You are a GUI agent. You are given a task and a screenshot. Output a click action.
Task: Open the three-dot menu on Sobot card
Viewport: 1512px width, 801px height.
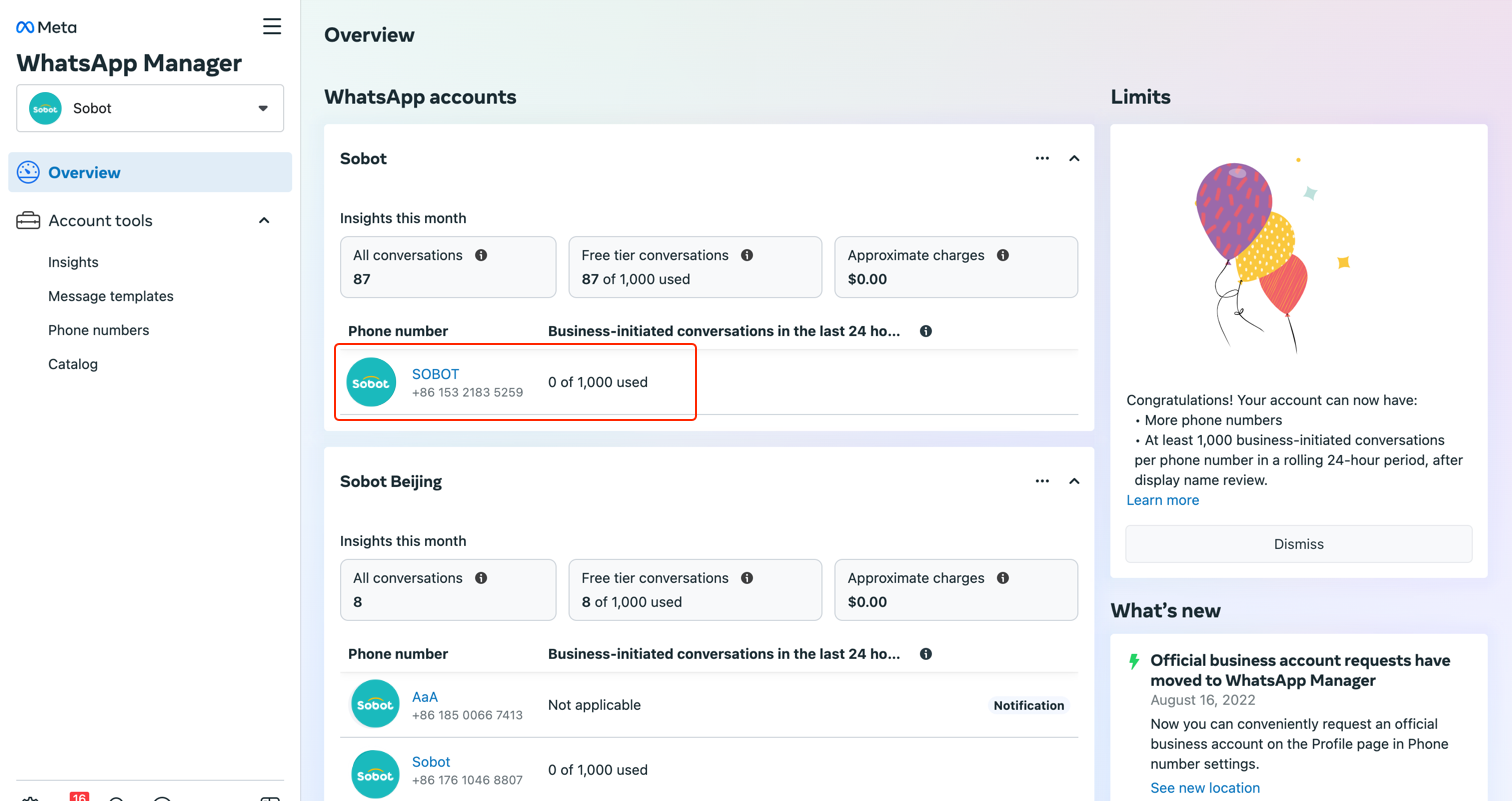tap(1042, 158)
